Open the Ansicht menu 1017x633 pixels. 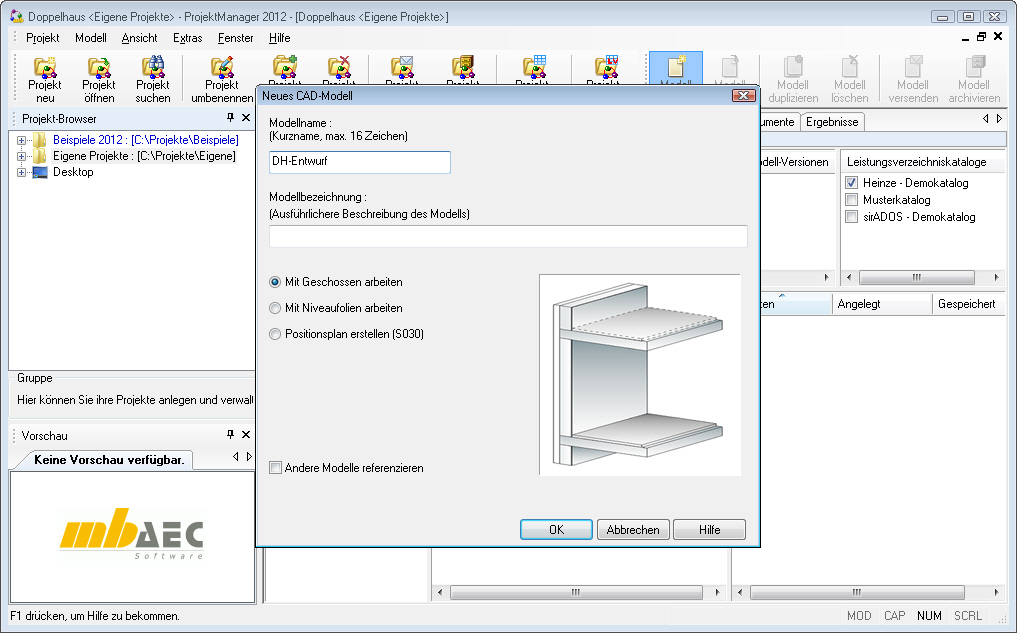[139, 38]
